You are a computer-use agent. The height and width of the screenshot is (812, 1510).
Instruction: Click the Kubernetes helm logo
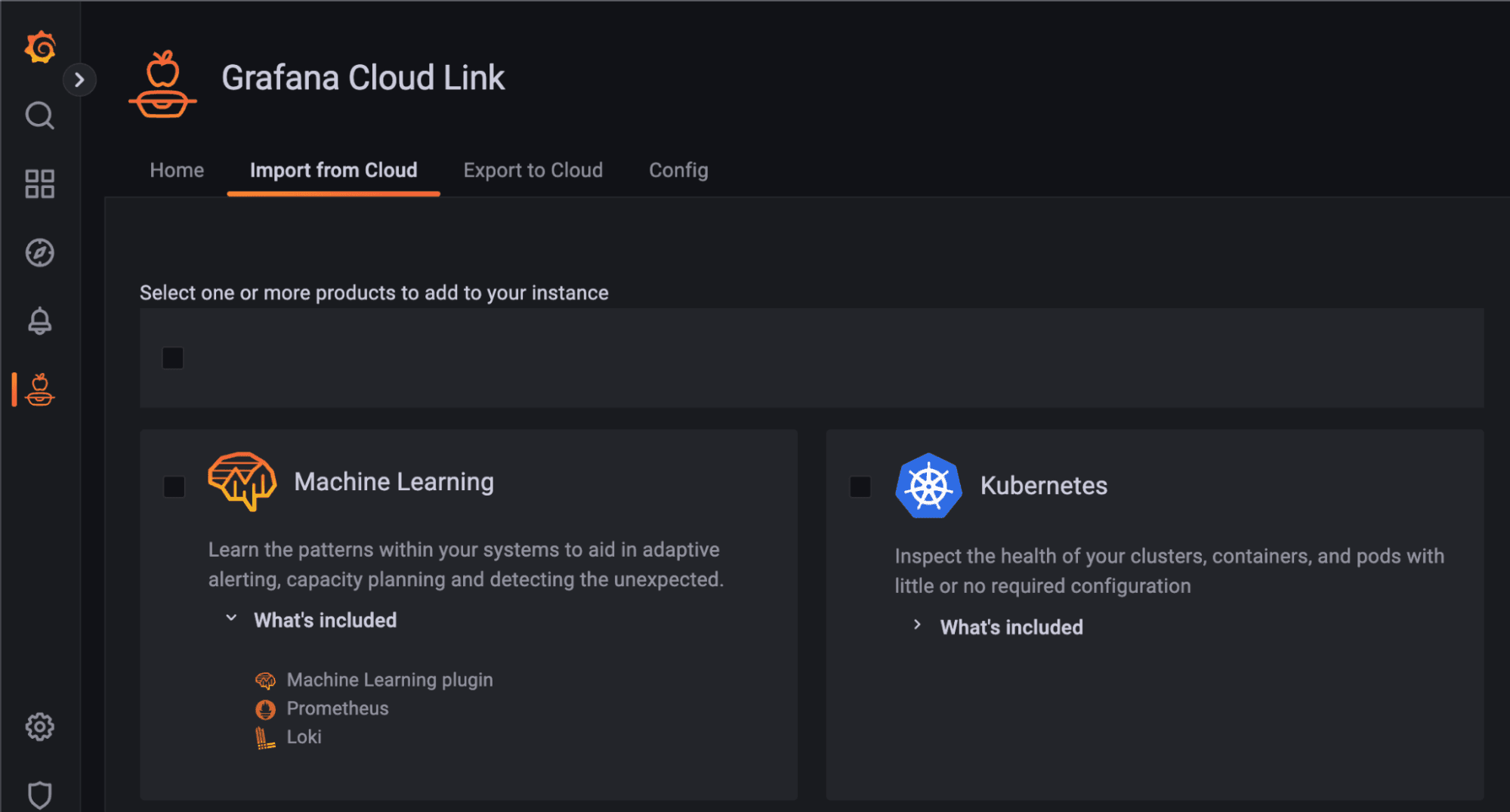tap(928, 486)
